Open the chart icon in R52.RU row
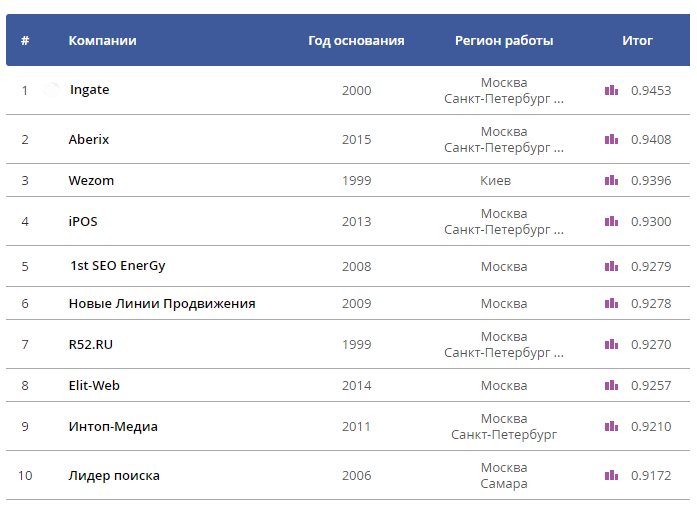 (611, 344)
